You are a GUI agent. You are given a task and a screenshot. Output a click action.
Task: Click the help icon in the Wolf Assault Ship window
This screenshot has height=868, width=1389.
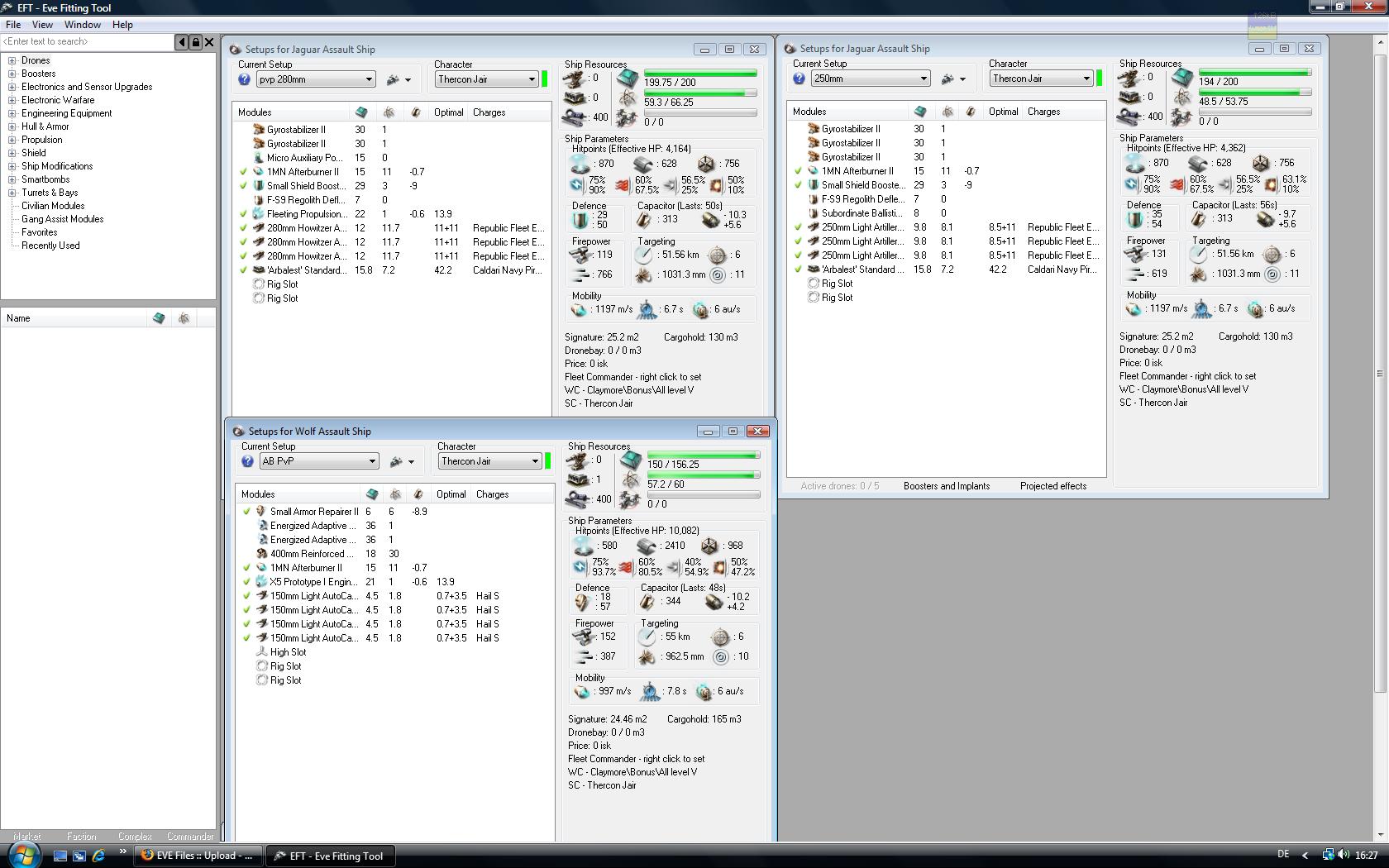[247, 461]
